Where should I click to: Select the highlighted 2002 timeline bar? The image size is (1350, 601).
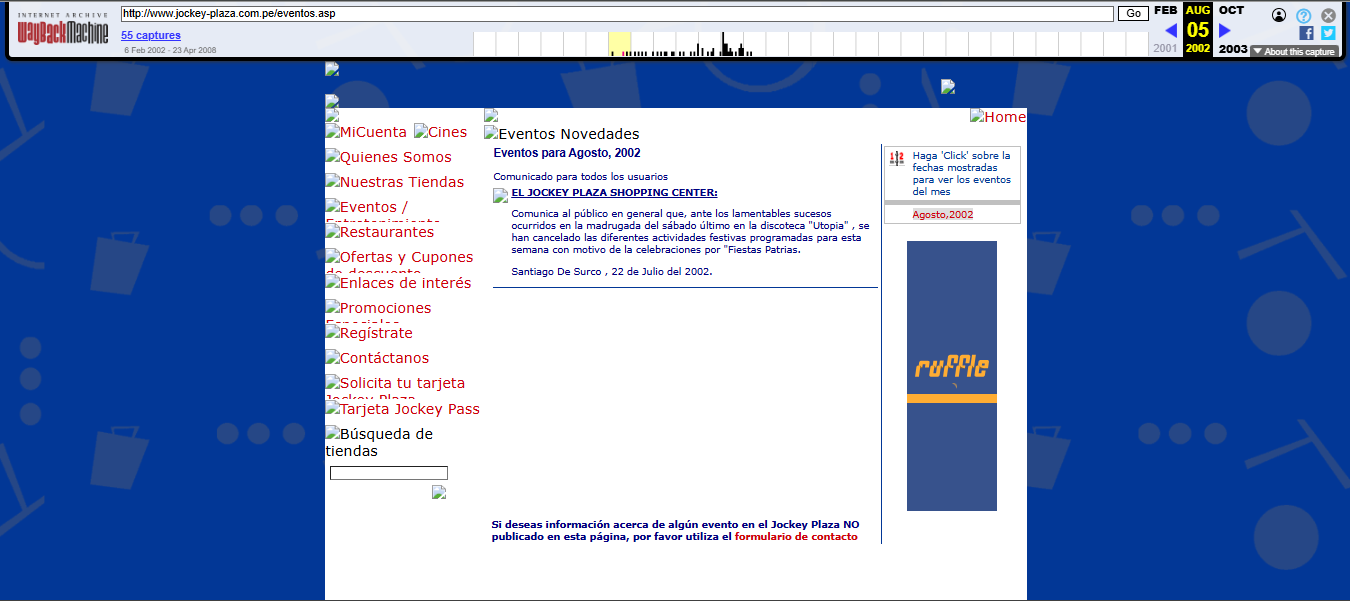coord(619,44)
